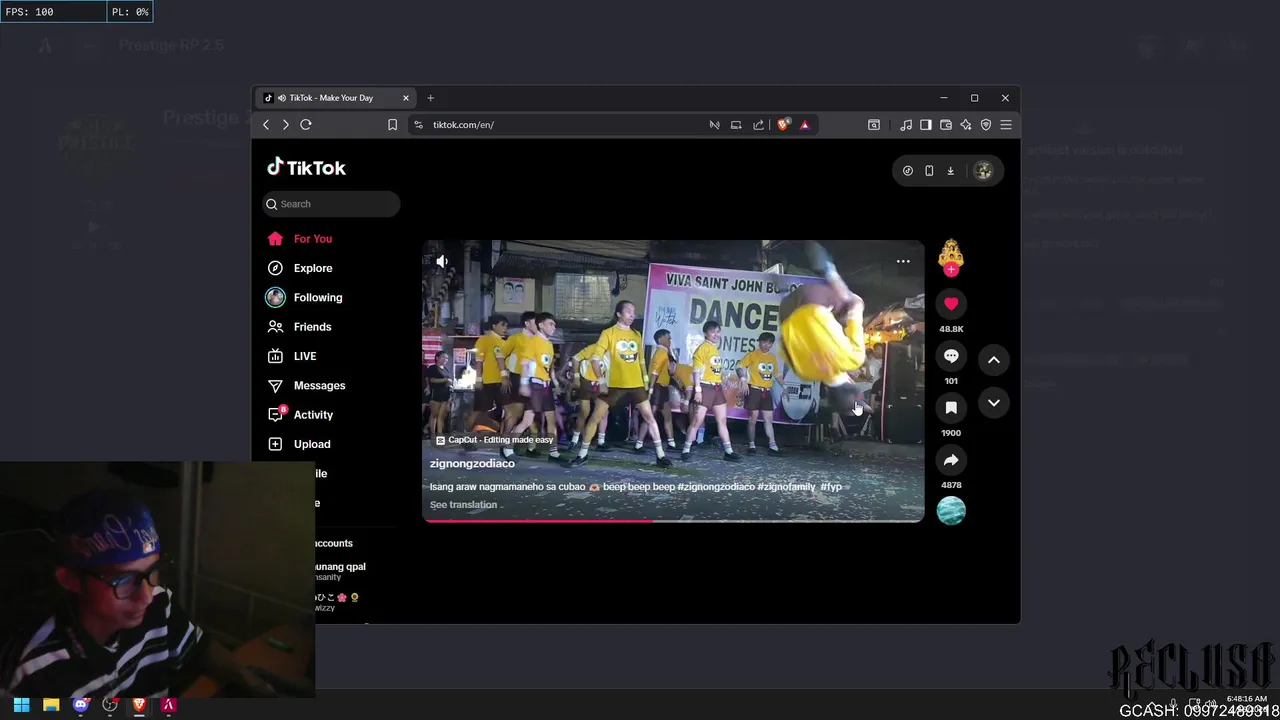This screenshot has width=1280, height=720.
Task: Open Brave browser from the taskbar
Action: coord(139,705)
